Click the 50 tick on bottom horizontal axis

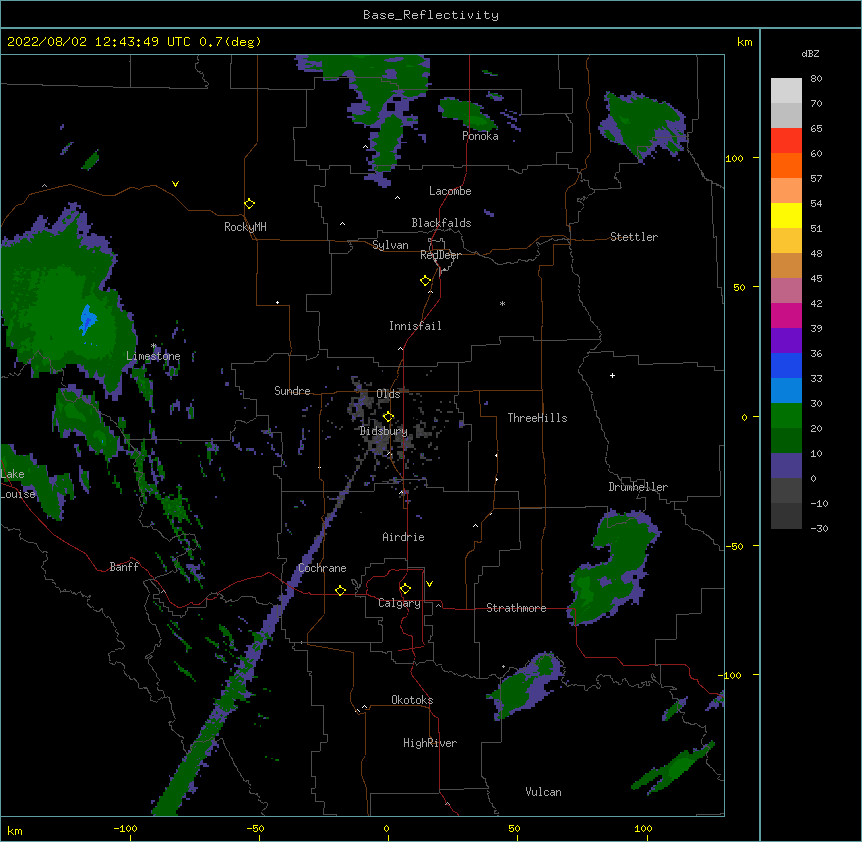[514, 828]
